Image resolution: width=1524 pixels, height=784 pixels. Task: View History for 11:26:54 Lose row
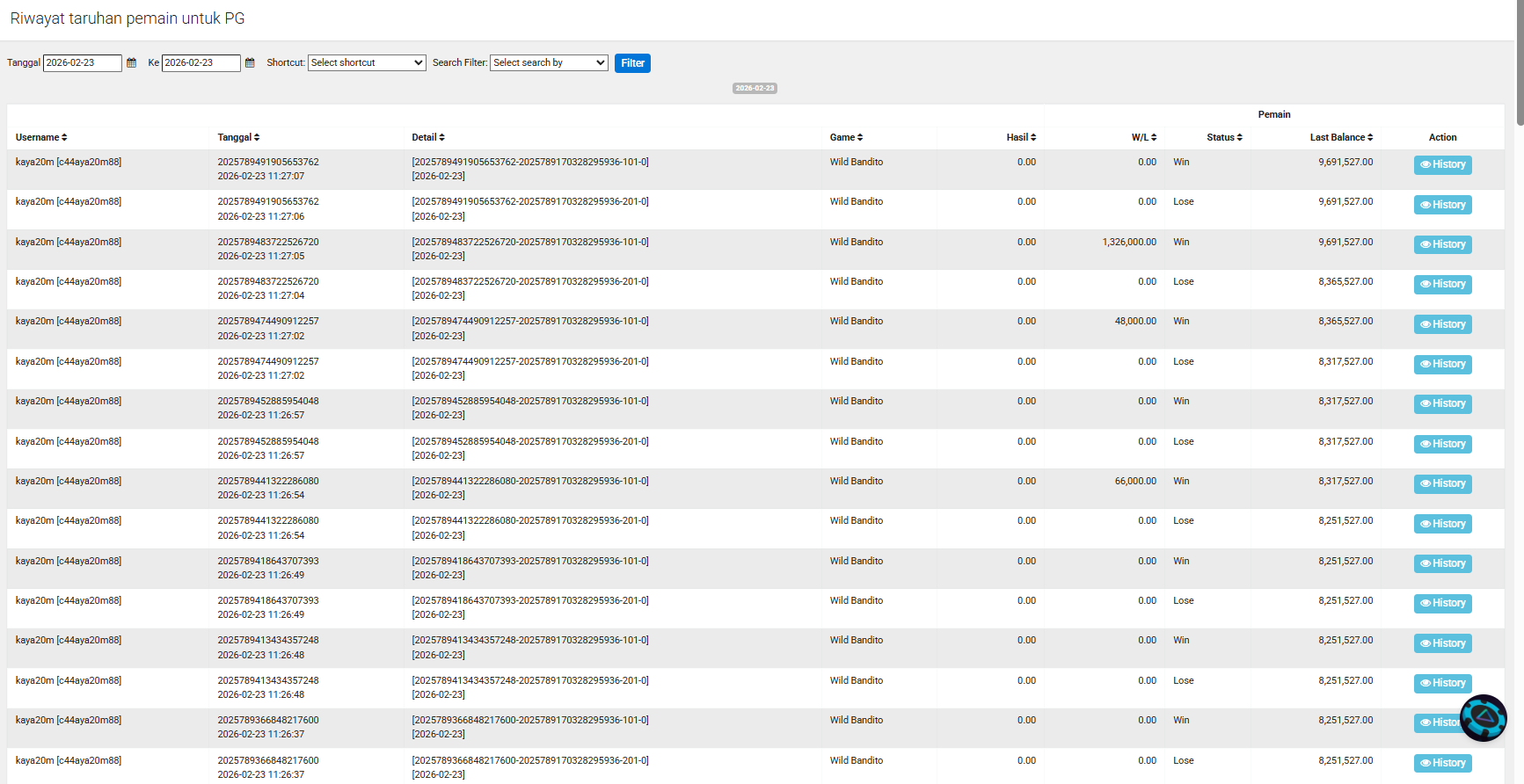tap(1442, 524)
